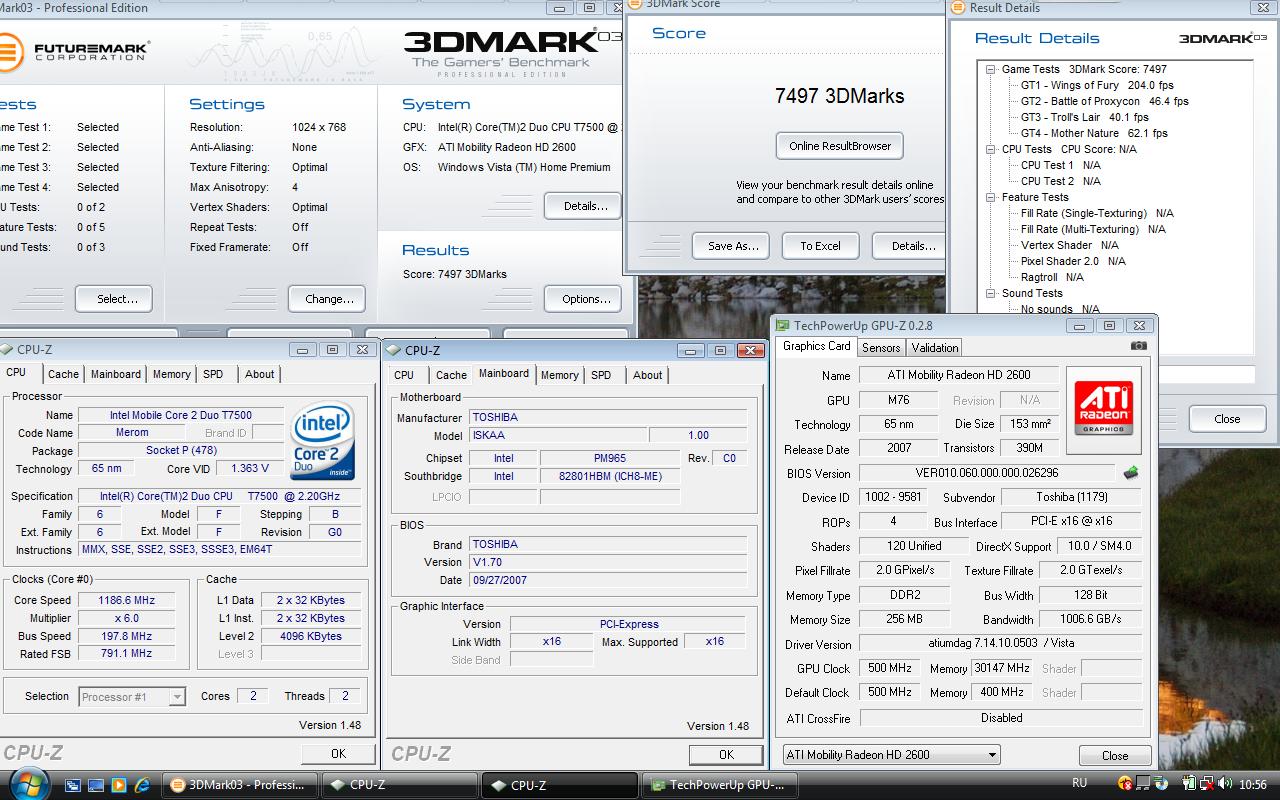Click To Excel button
1280x800 pixels.
point(820,246)
